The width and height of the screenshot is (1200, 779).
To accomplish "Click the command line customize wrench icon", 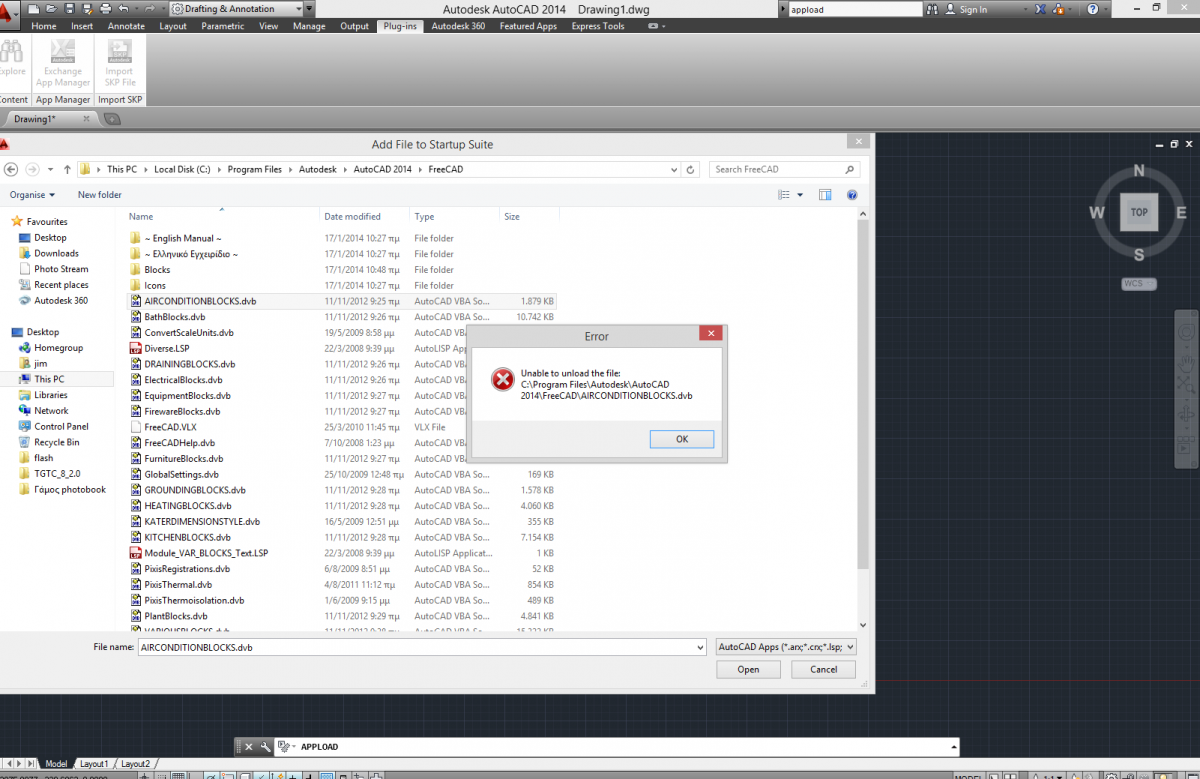I will click(x=265, y=747).
